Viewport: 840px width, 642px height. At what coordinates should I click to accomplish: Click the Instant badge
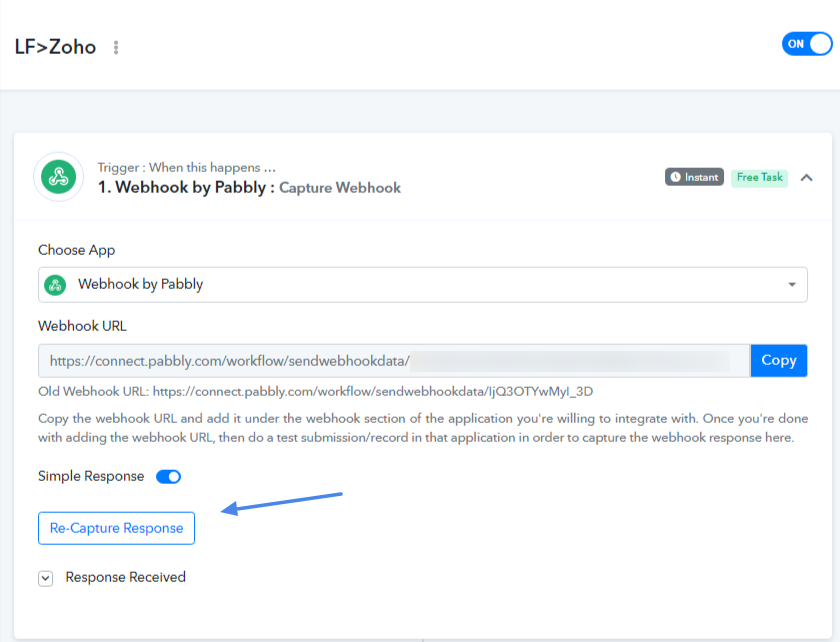tap(694, 177)
